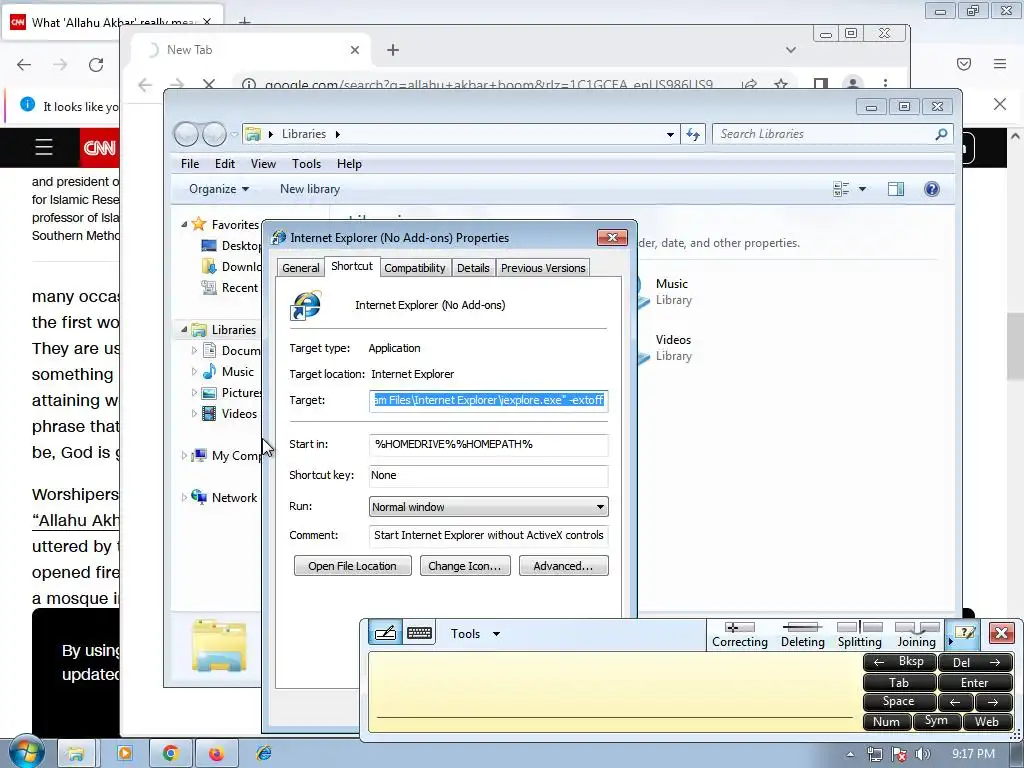Open Chrome from the taskbar
The image size is (1024, 768).
point(171,754)
